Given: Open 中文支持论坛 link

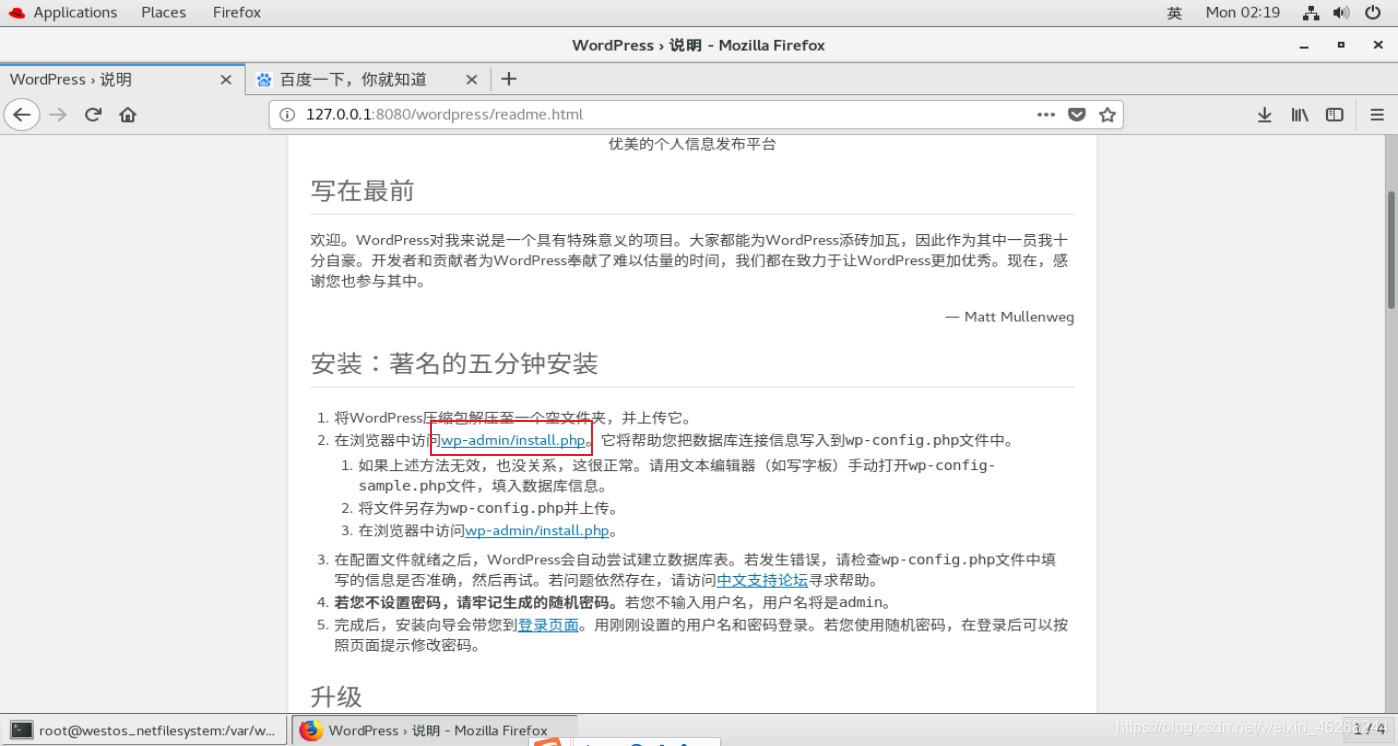Looking at the screenshot, I should (762, 580).
